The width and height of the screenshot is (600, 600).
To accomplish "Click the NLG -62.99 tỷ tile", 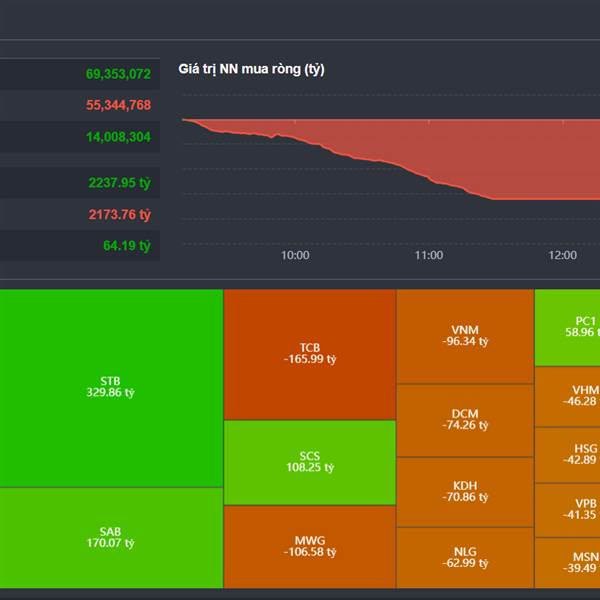I will click(x=465, y=558).
